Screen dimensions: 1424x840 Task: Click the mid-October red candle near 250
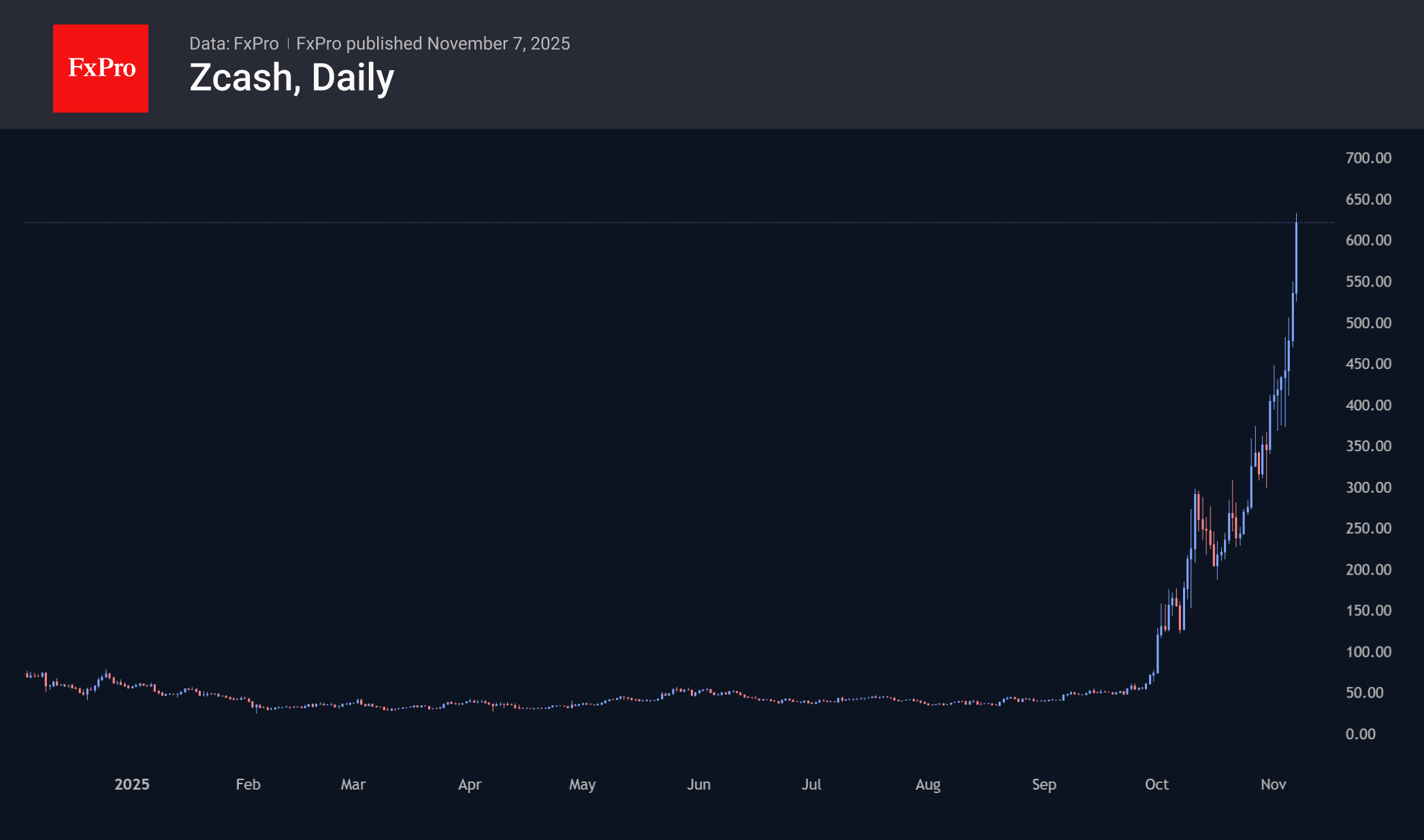point(1203,524)
